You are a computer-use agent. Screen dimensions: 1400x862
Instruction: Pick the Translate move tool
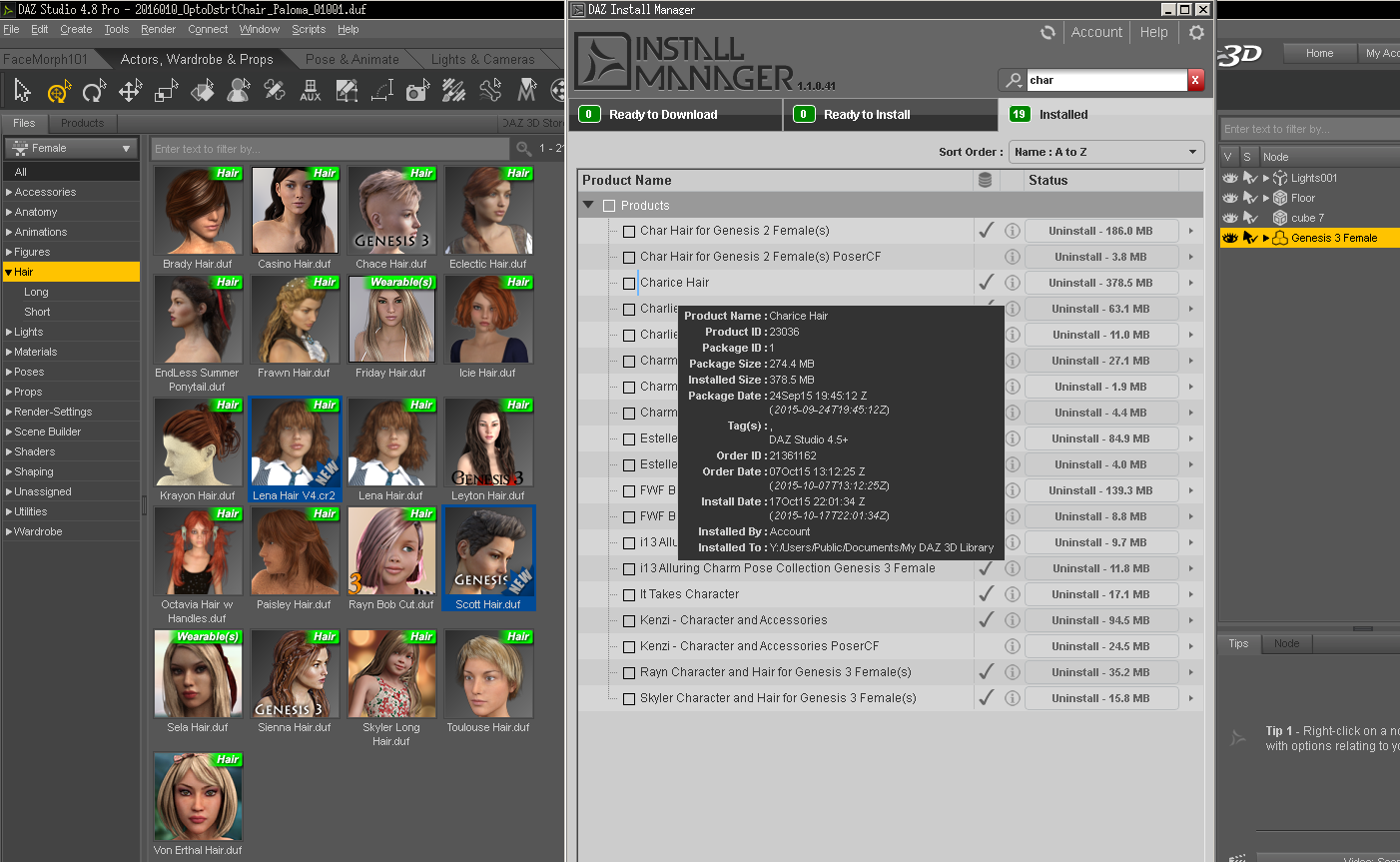[130, 92]
